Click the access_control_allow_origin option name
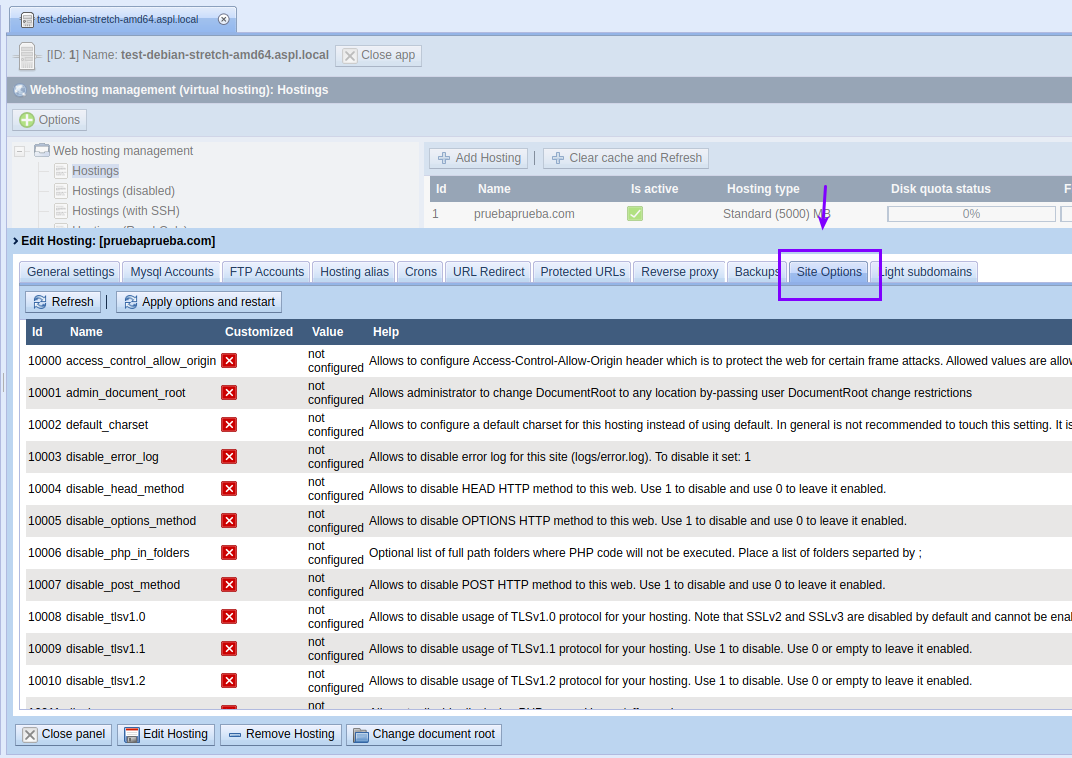This screenshot has width=1072, height=758. point(141,361)
